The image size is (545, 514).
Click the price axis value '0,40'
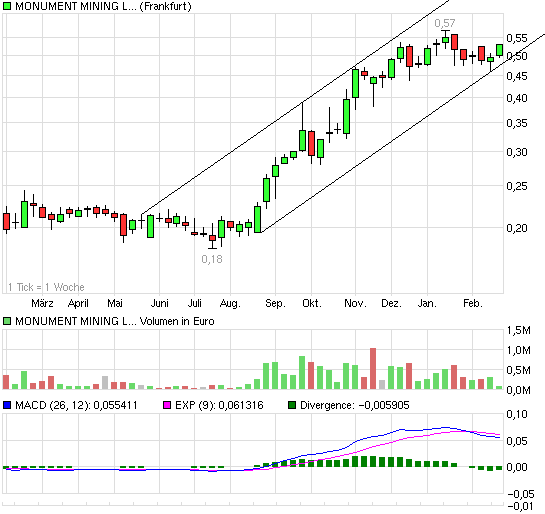[x=517, y=98]
